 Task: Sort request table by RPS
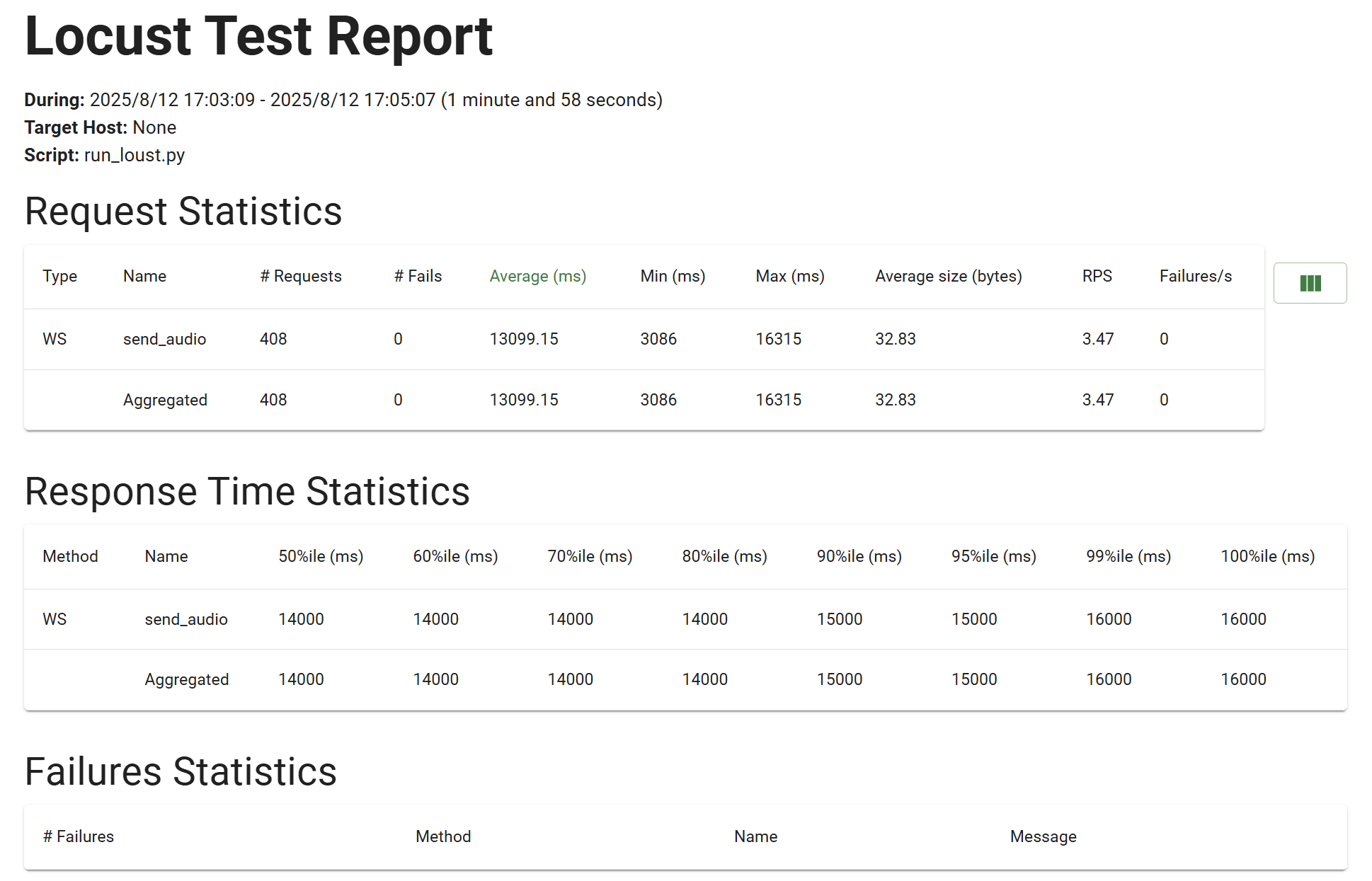pyautogui.click(x=1097, y=276)
